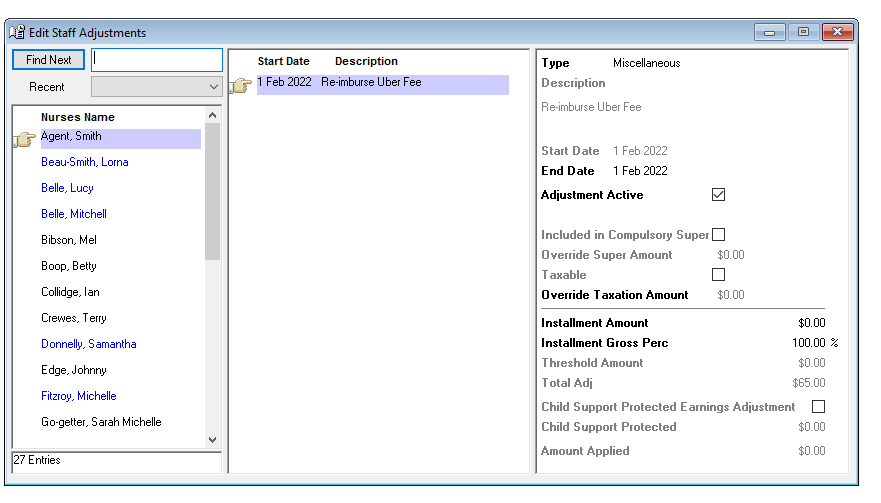Select the Re-imburse Uber Fee adjustment row
881x503 pixels.
pos(383,85)
